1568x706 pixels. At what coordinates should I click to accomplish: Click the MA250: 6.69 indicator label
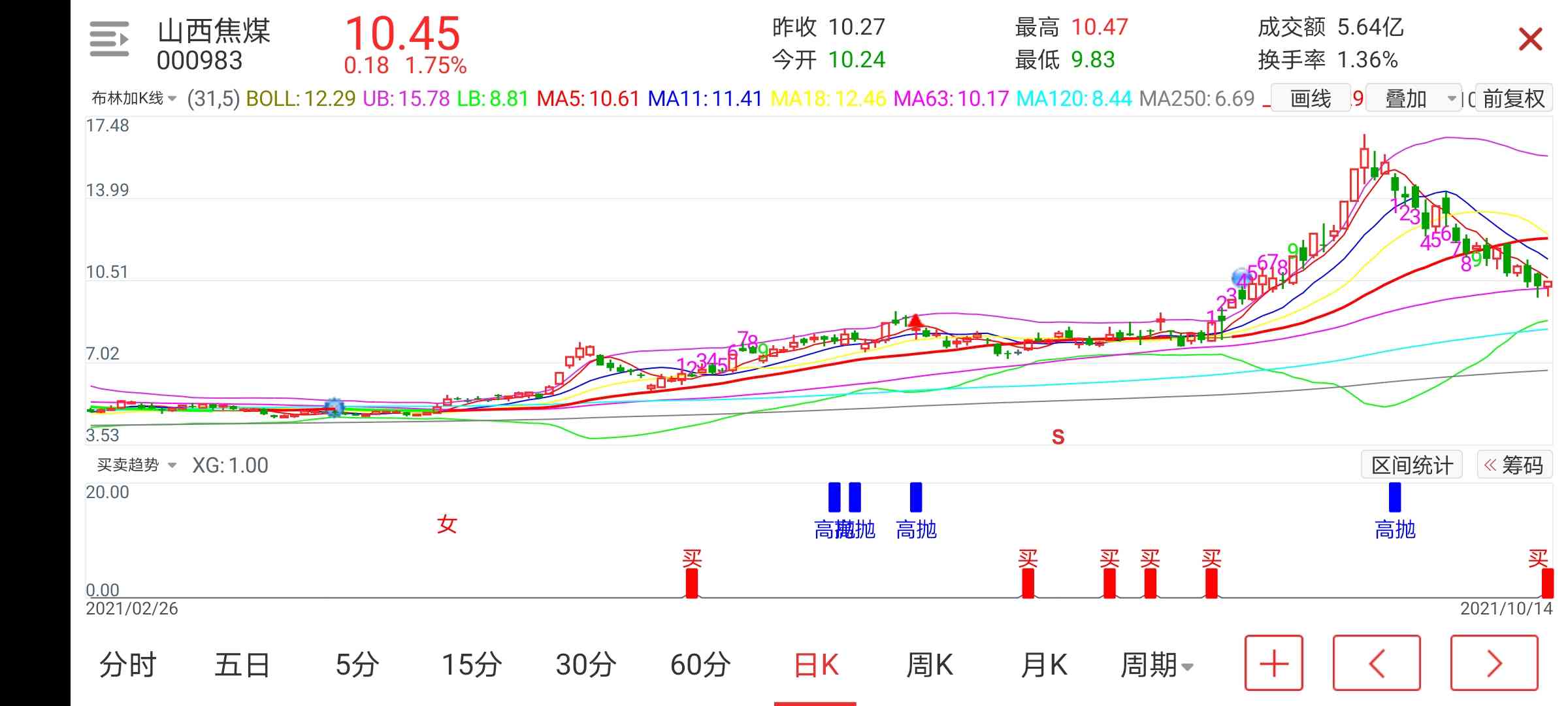[1197, 99]
